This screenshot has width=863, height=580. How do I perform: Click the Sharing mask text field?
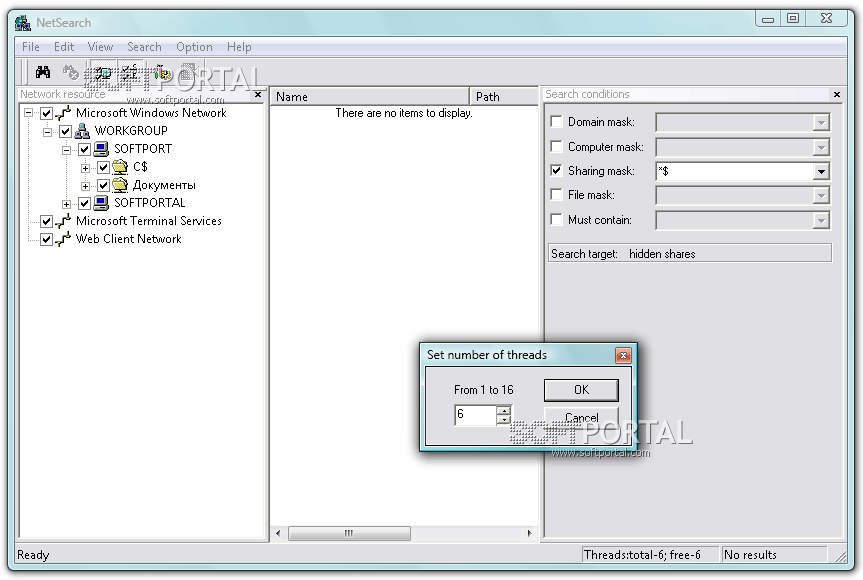click(x=735, y=171)
